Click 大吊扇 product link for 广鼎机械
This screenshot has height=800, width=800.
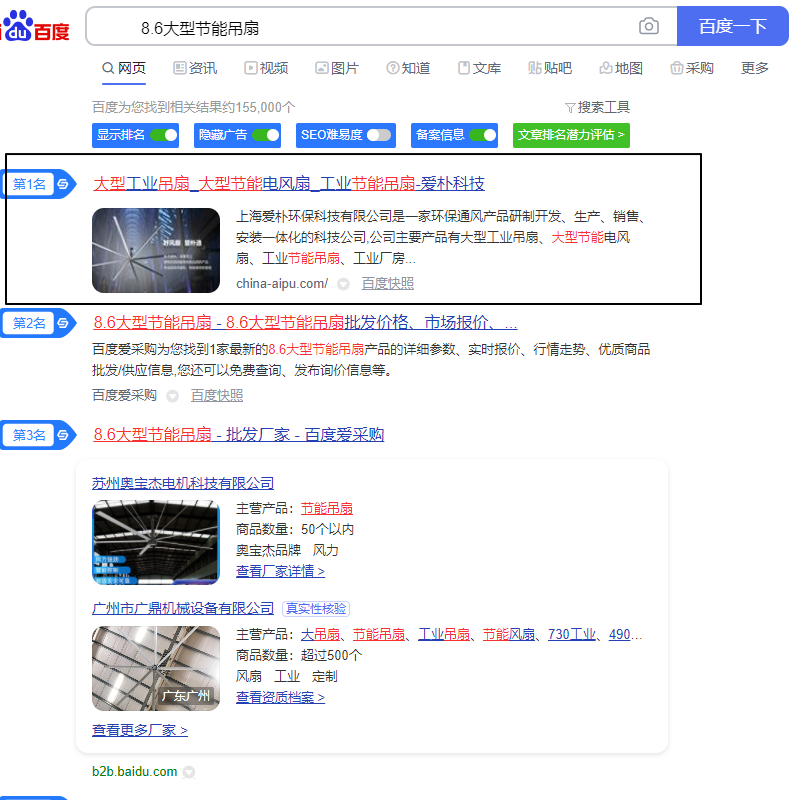pyautogui.click(x=320, y=635)
